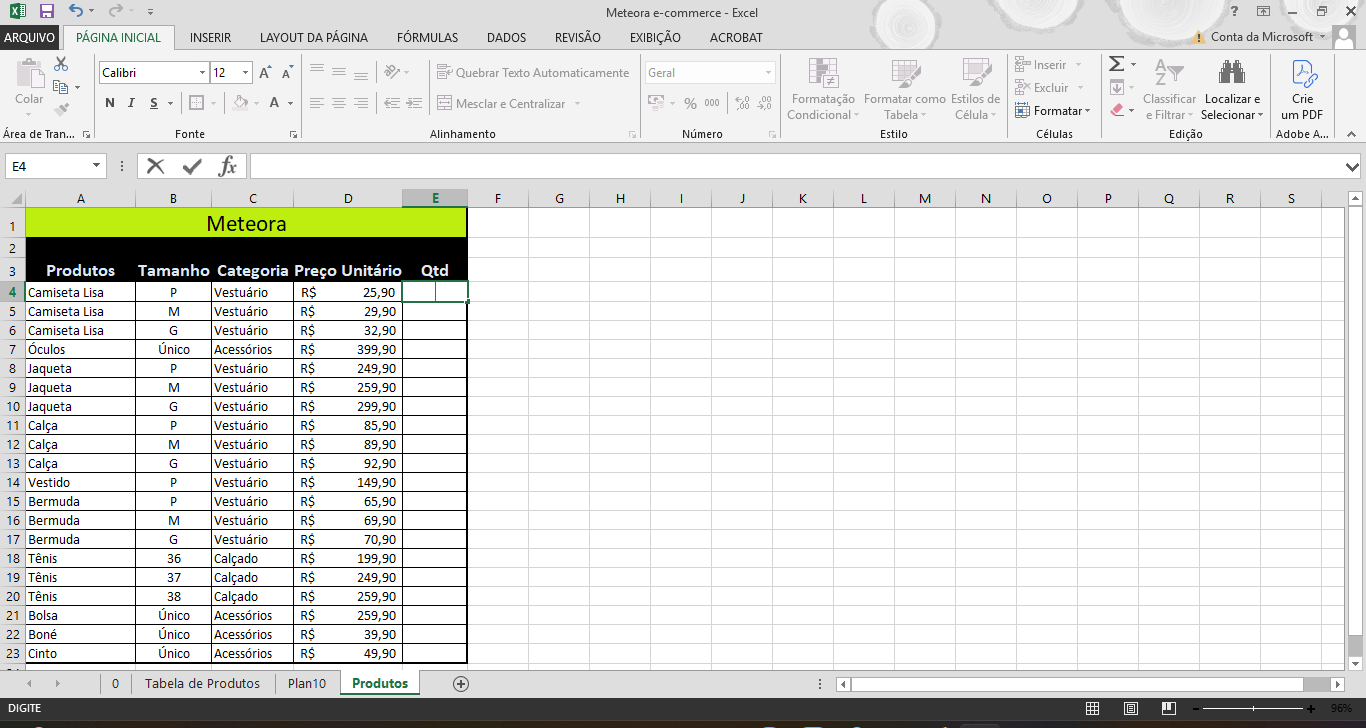Click the Conta da Microsoft account link
The width and height of the screenshot is (1366, 728).
[x=1261, y=37]
